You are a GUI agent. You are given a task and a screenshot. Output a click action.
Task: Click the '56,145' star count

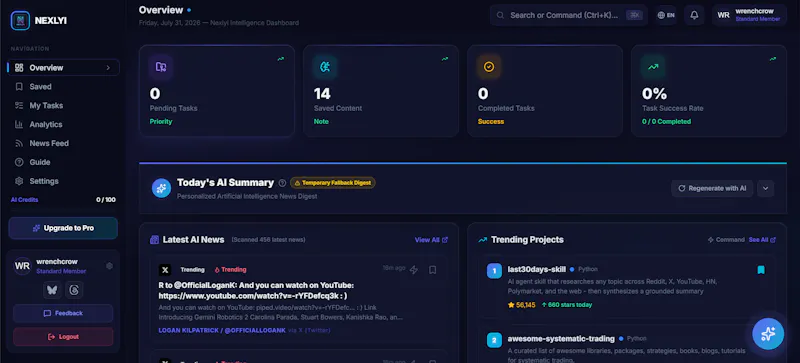click(521, 305)
